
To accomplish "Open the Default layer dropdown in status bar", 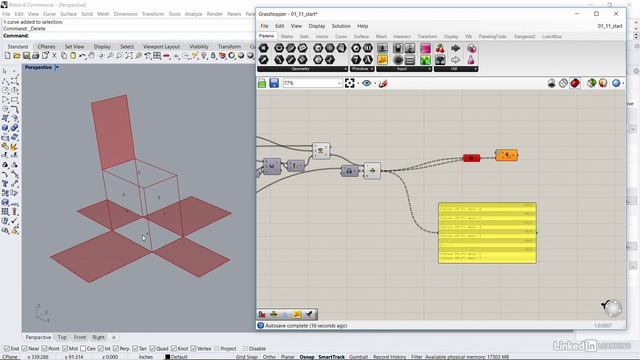I will (x=176, y=357).
